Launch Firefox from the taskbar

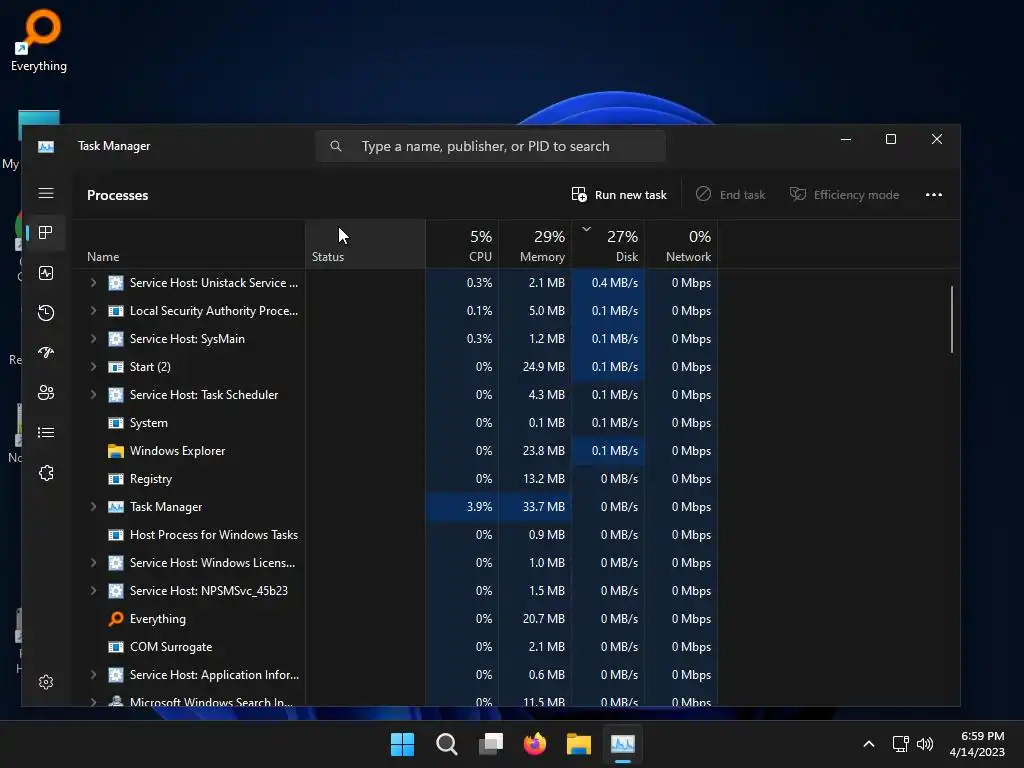[535, 744]
